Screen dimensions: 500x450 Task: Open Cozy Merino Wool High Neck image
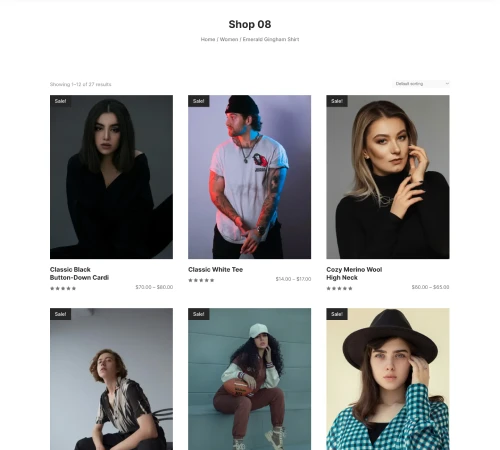388,177
